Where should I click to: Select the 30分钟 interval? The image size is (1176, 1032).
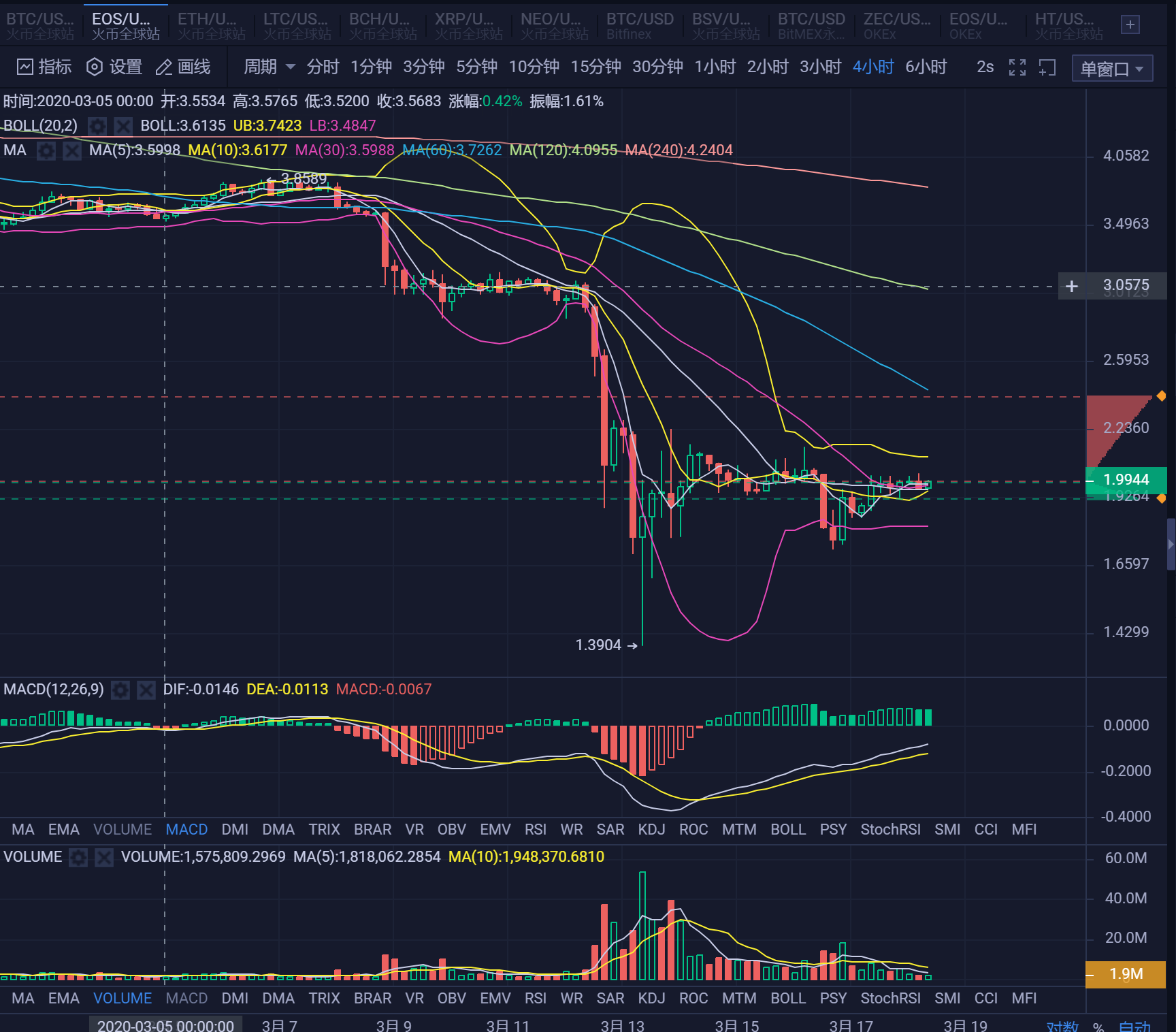click(x=657, y=67)
